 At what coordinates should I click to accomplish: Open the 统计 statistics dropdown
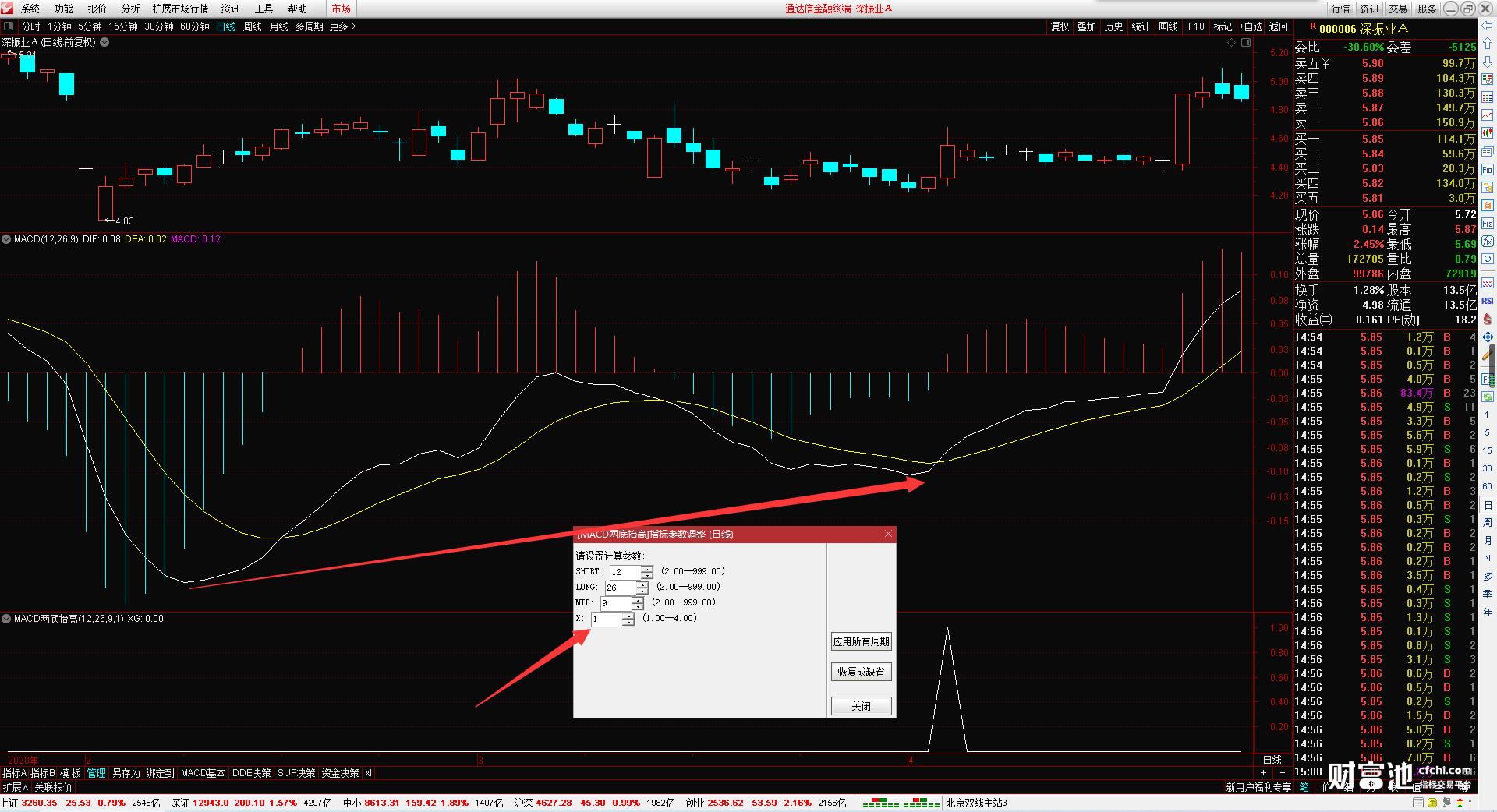point(1141,26)
